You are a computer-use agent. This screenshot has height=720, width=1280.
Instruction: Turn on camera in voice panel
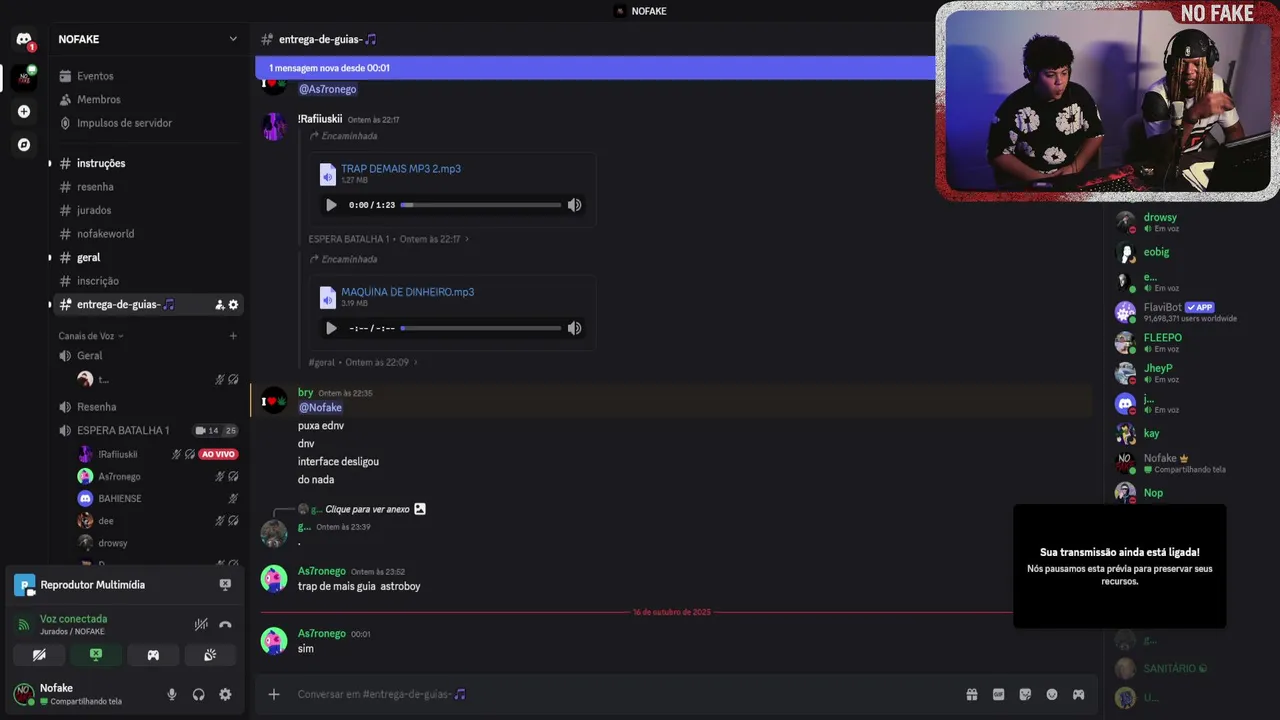pos(39,655)
